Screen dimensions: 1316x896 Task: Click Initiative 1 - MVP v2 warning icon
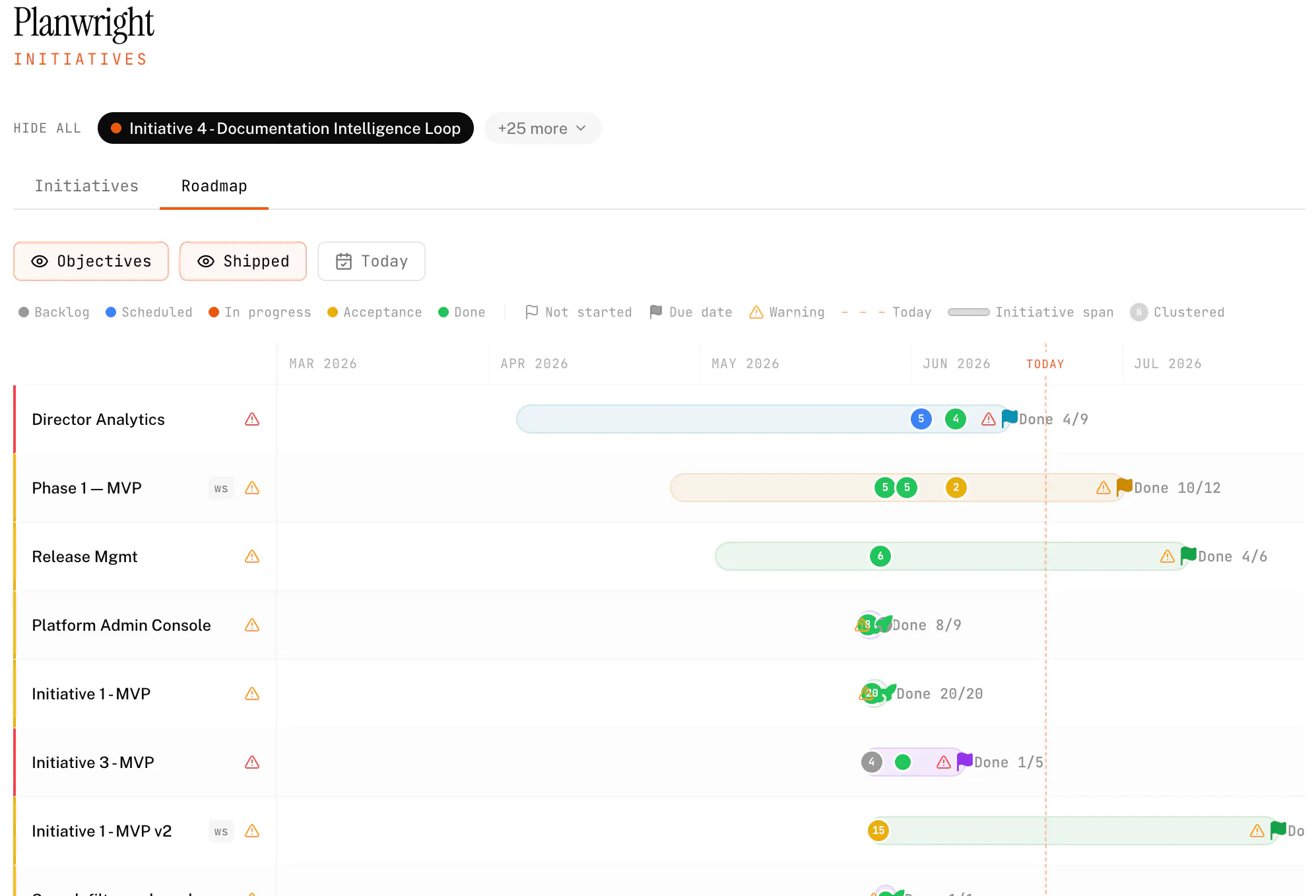[x=252, y=831]
